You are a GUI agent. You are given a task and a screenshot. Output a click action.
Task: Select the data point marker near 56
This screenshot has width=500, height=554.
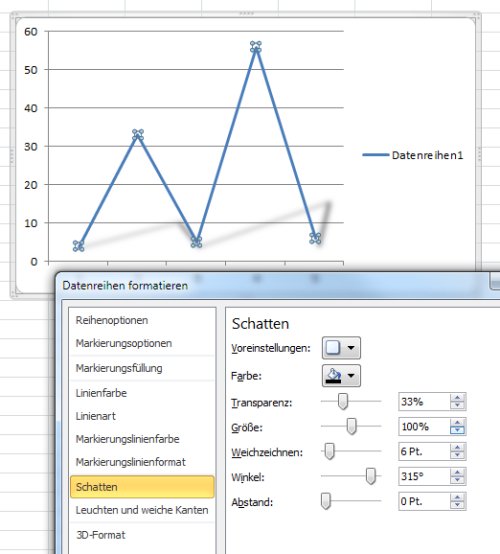[256, 47]
